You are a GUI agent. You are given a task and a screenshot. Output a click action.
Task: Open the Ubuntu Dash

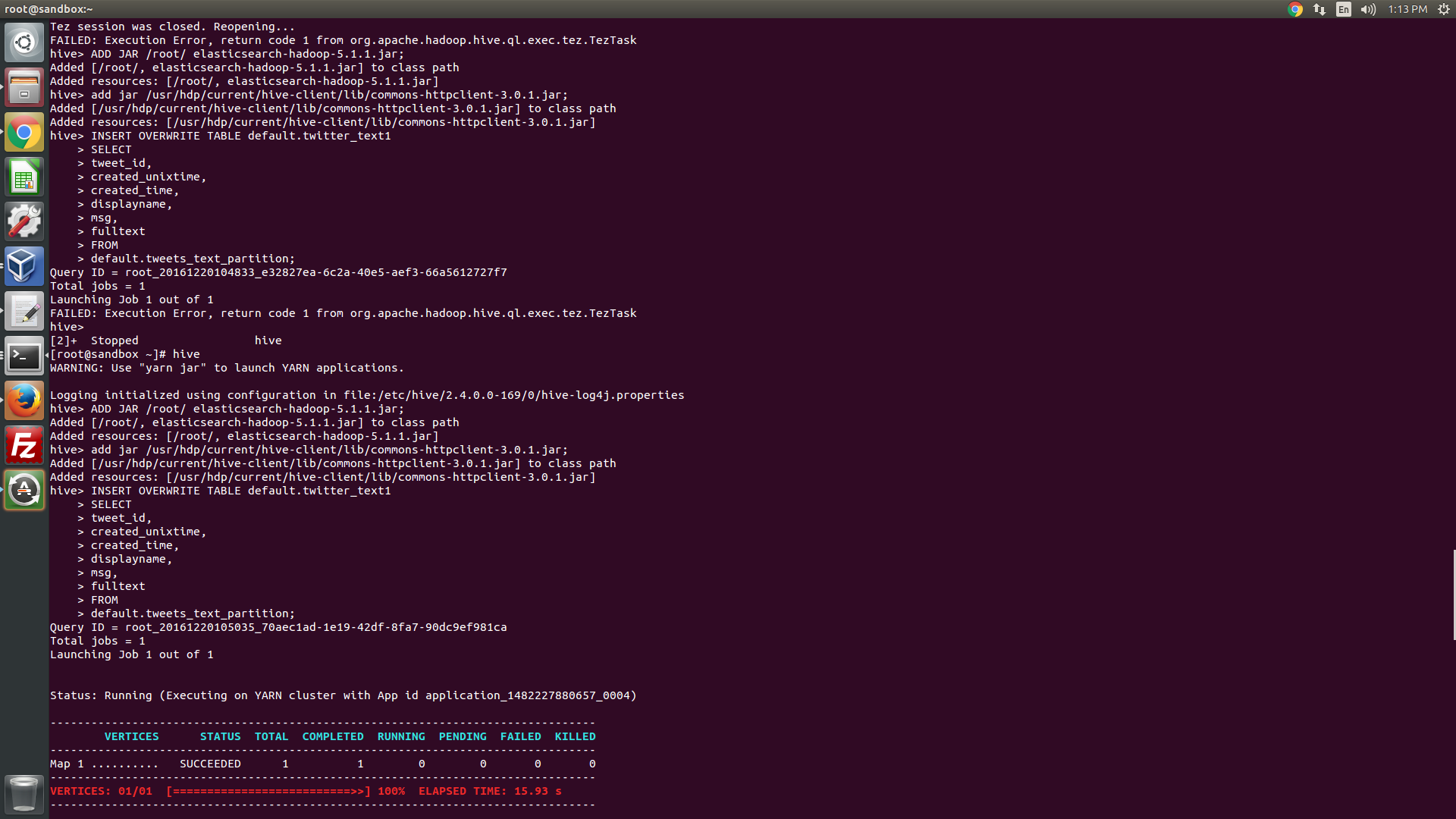click(x=24, y=42)
